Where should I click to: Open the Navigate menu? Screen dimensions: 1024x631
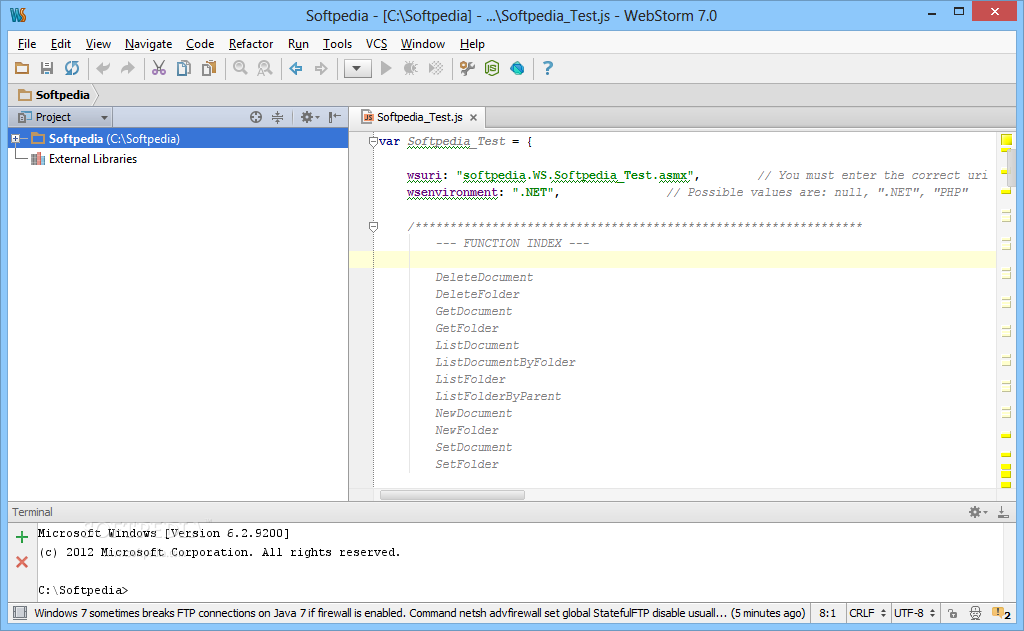[148, 44]
